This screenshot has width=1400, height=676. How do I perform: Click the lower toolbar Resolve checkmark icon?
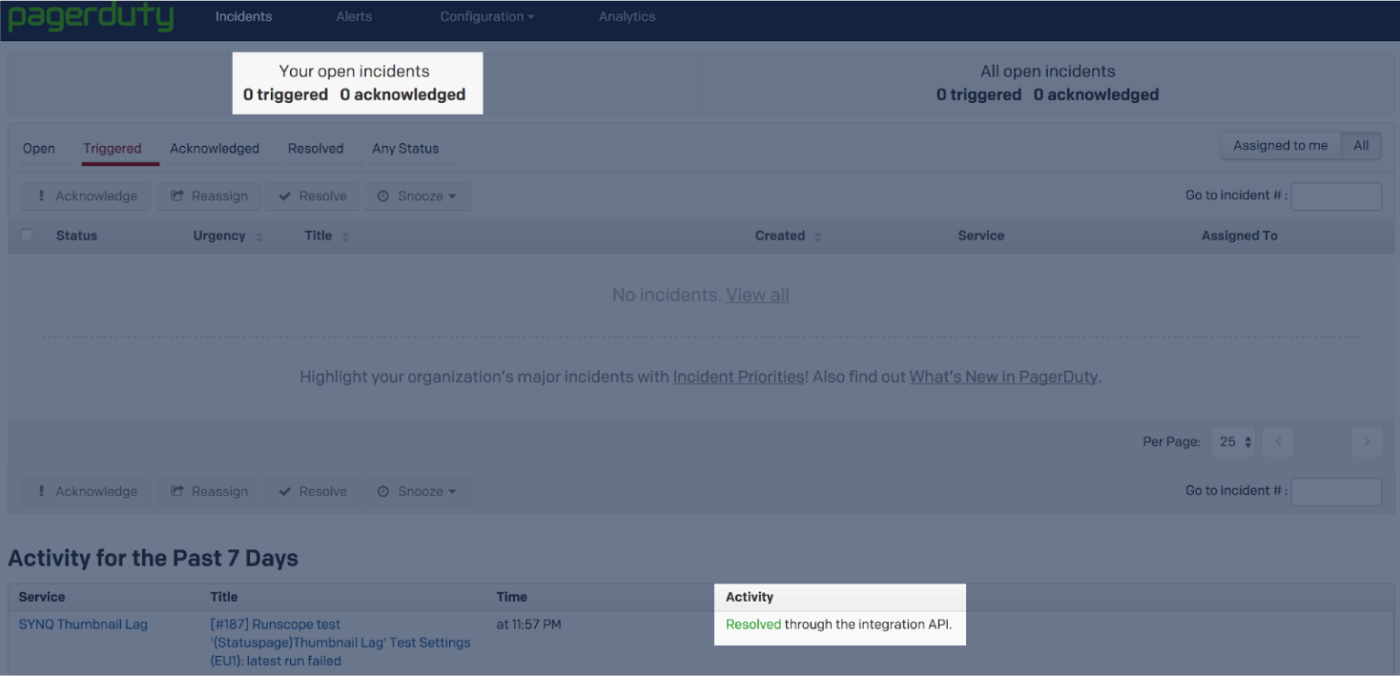tap(284, 491)
